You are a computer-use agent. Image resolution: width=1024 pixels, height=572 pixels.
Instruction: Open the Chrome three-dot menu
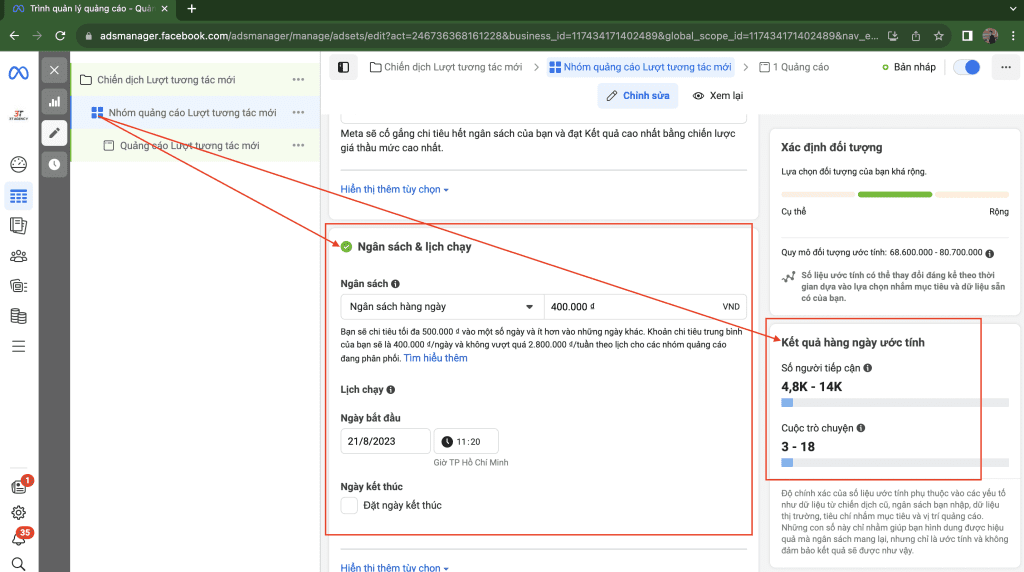pyautogui.click(x=1013, y=36)
